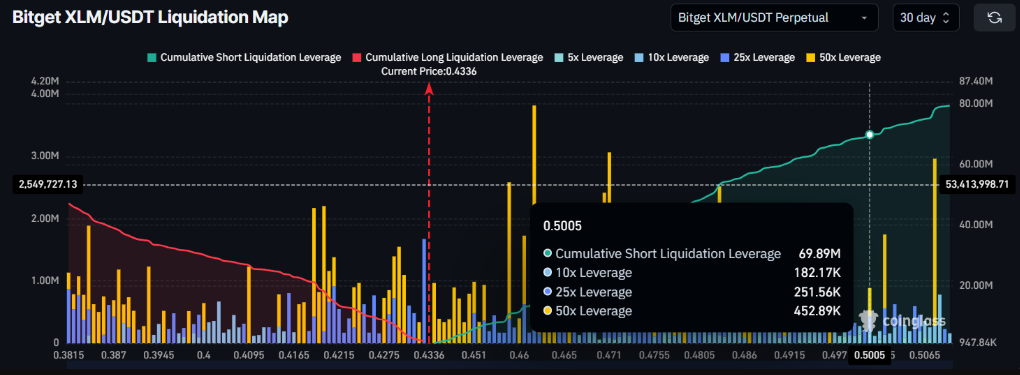1020x375 pixels.
Task: Click the green 5x Leverage color swatch
Action: coord(559,57)
